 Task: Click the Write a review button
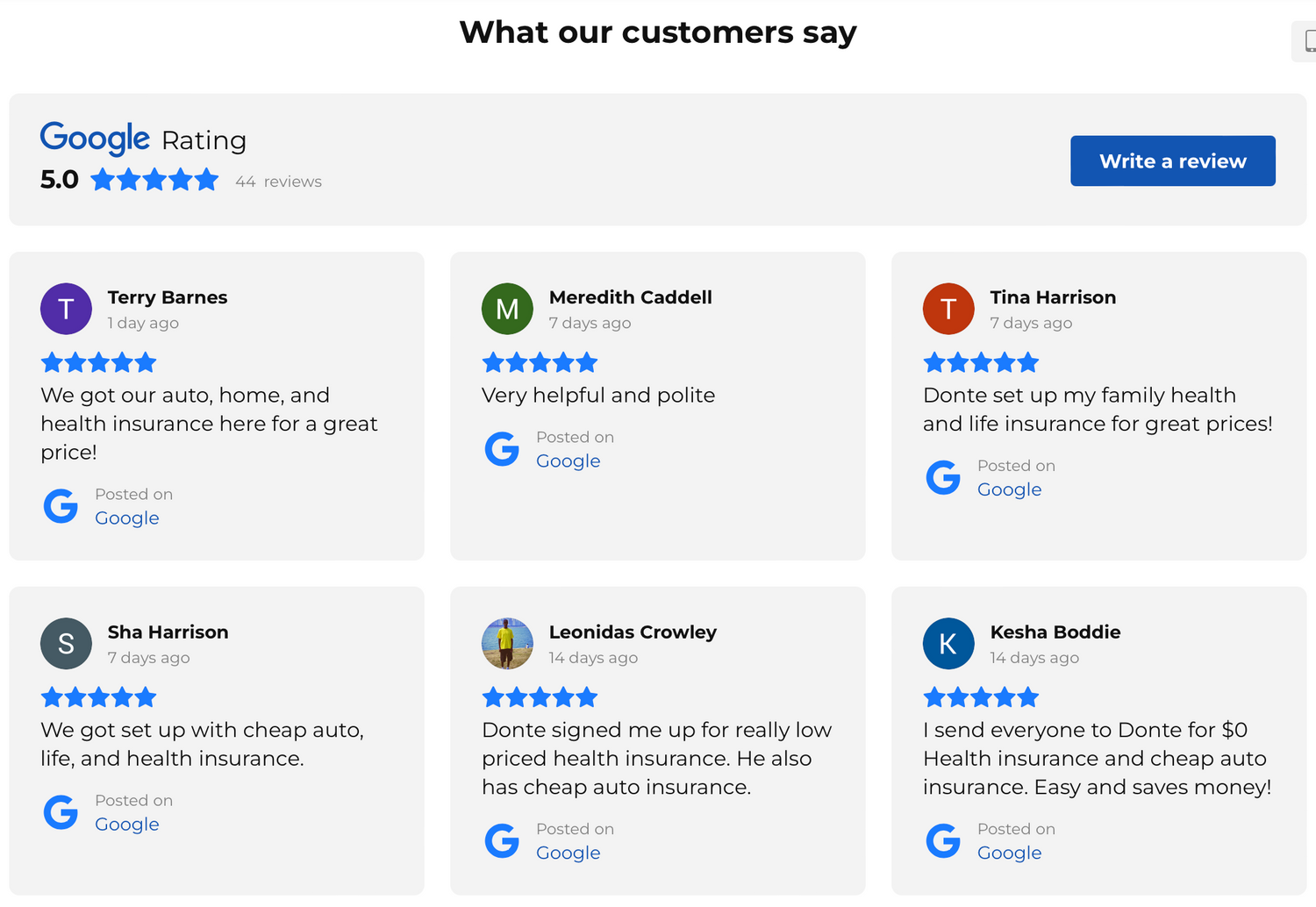[x=1172, y=161]
